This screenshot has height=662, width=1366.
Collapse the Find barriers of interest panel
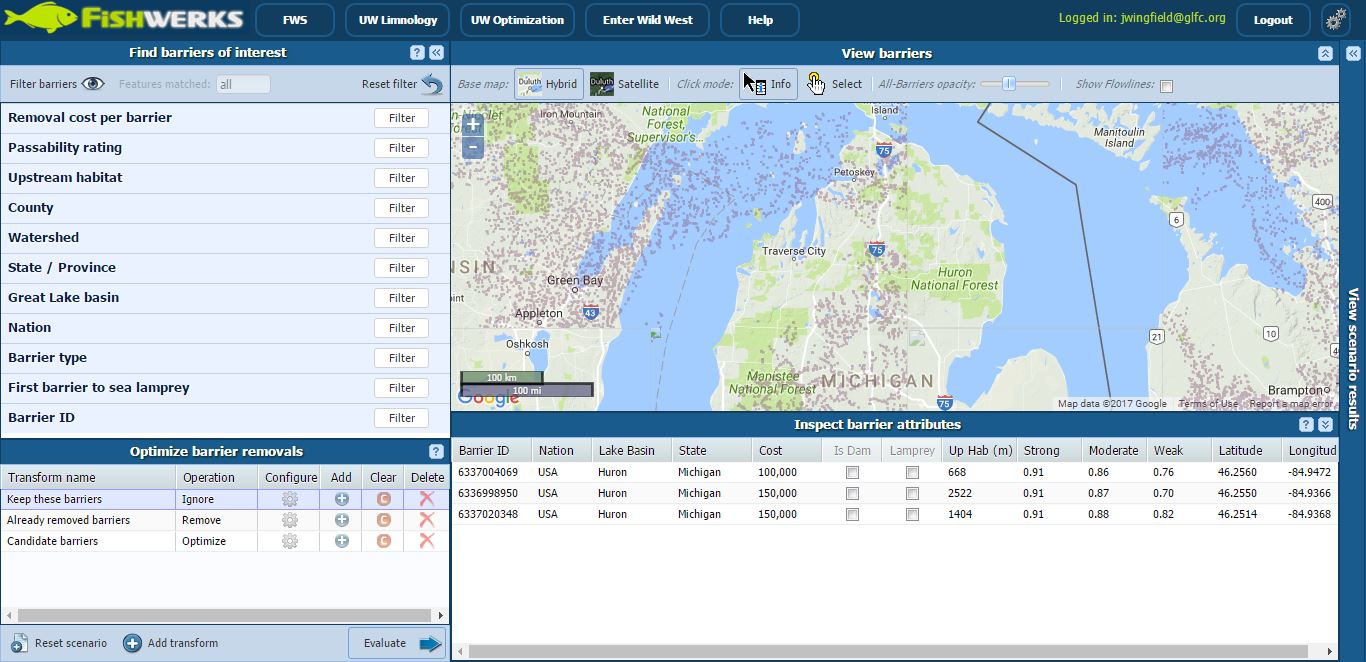pyautogui.click(x=437, y=52)
